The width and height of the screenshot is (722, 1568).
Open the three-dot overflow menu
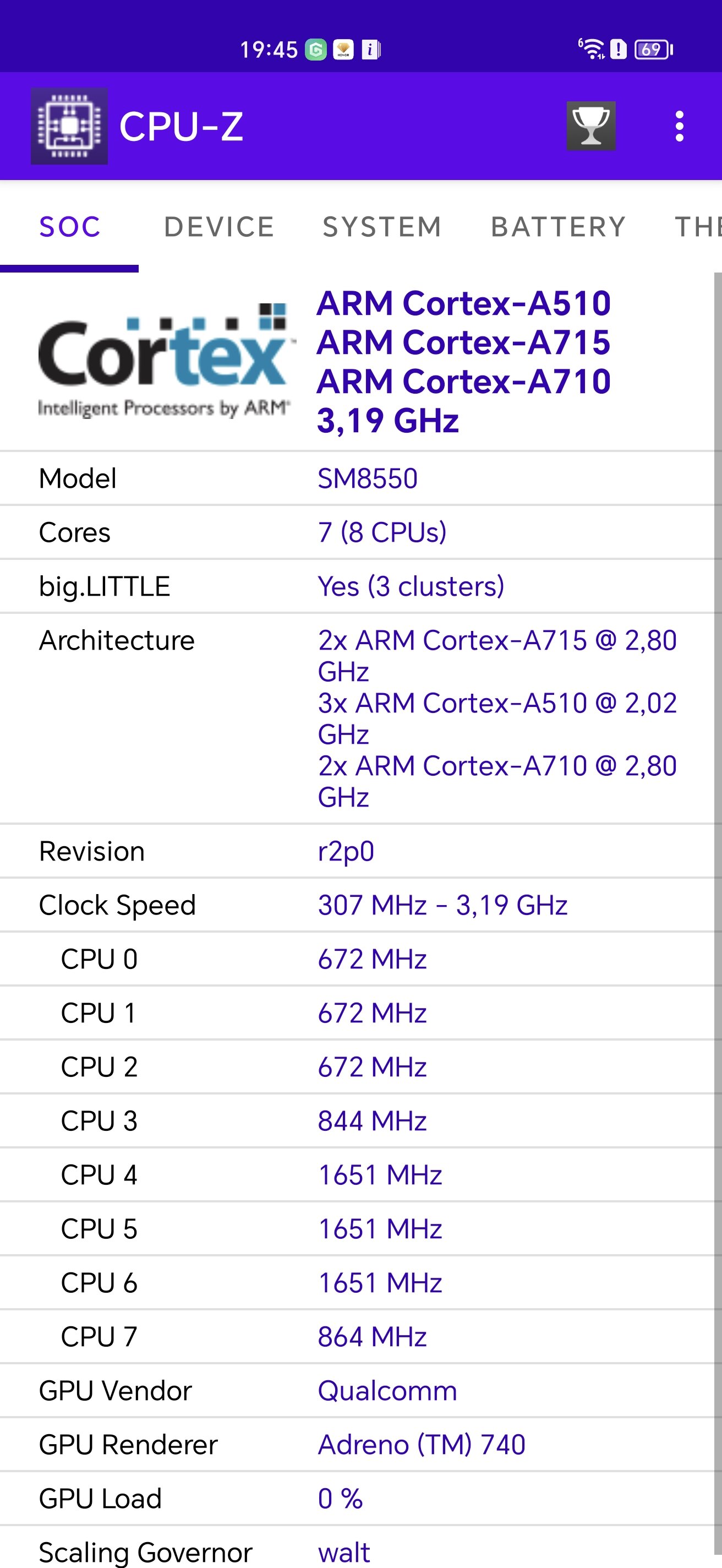679,127
